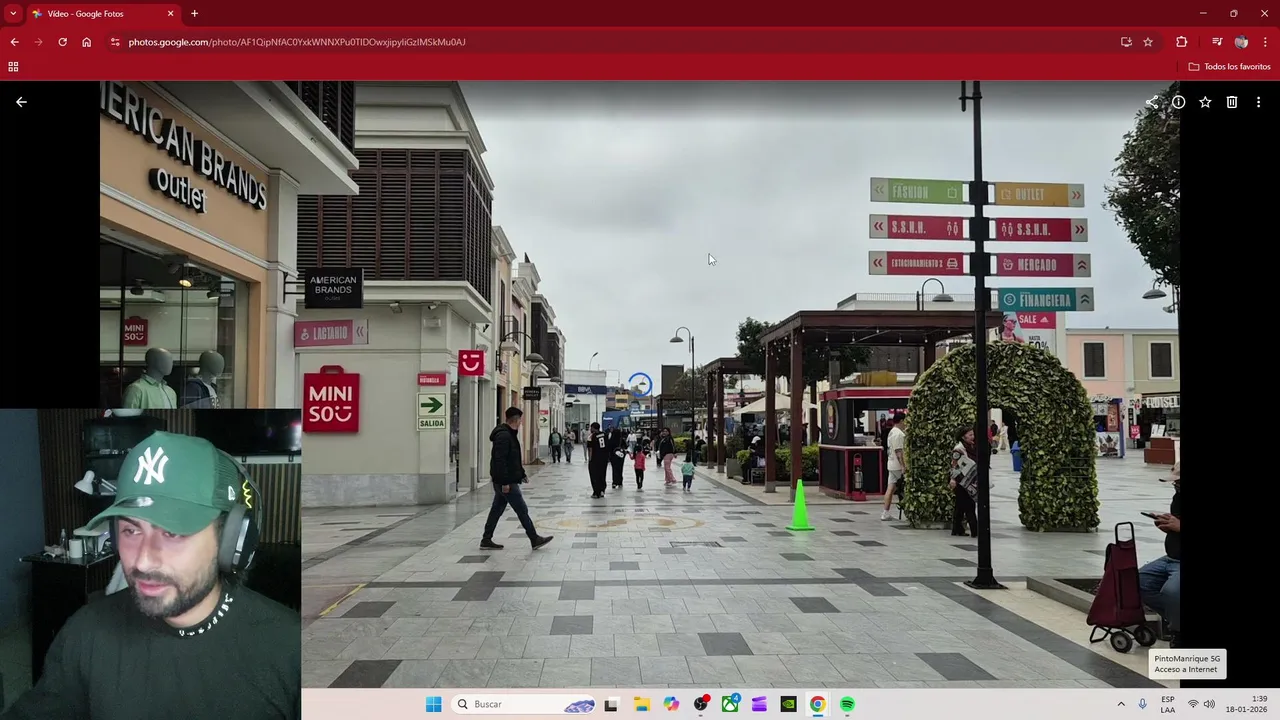Screen dimensions: 1280x720
Task: Open the Xbox app from taskbar
Action: 730,704
